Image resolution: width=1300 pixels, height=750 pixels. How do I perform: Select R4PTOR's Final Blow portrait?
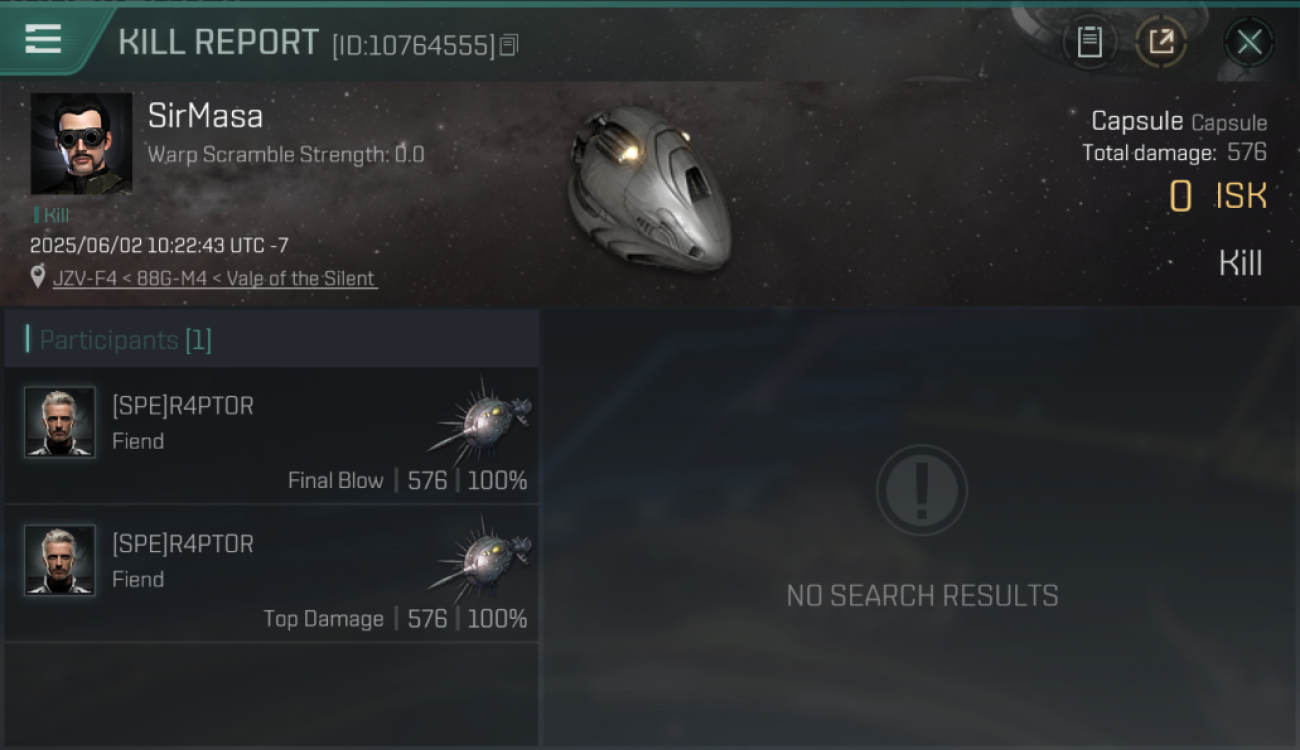[60, 422]
